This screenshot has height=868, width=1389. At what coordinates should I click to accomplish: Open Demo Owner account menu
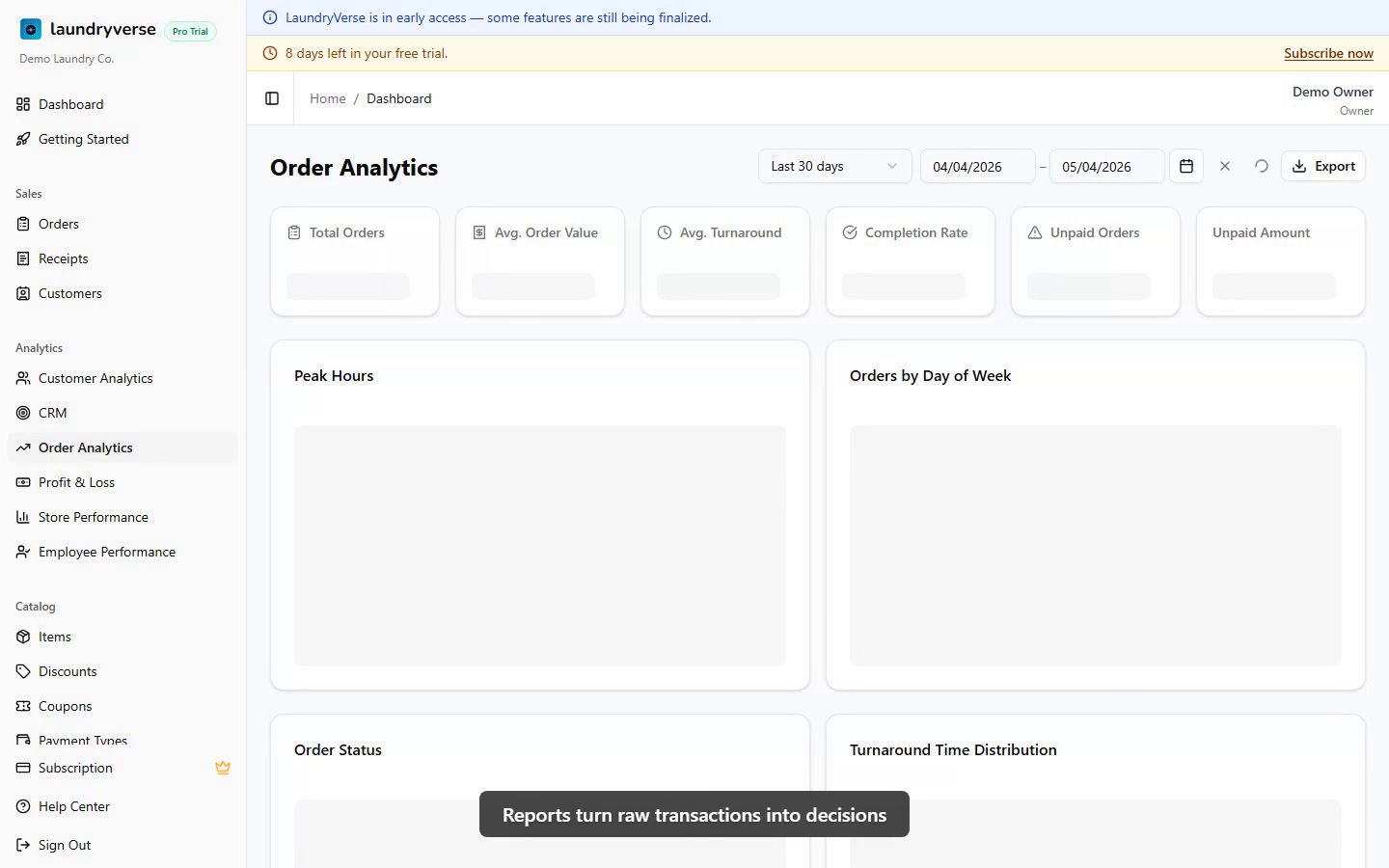click(x=1332, y=99)
